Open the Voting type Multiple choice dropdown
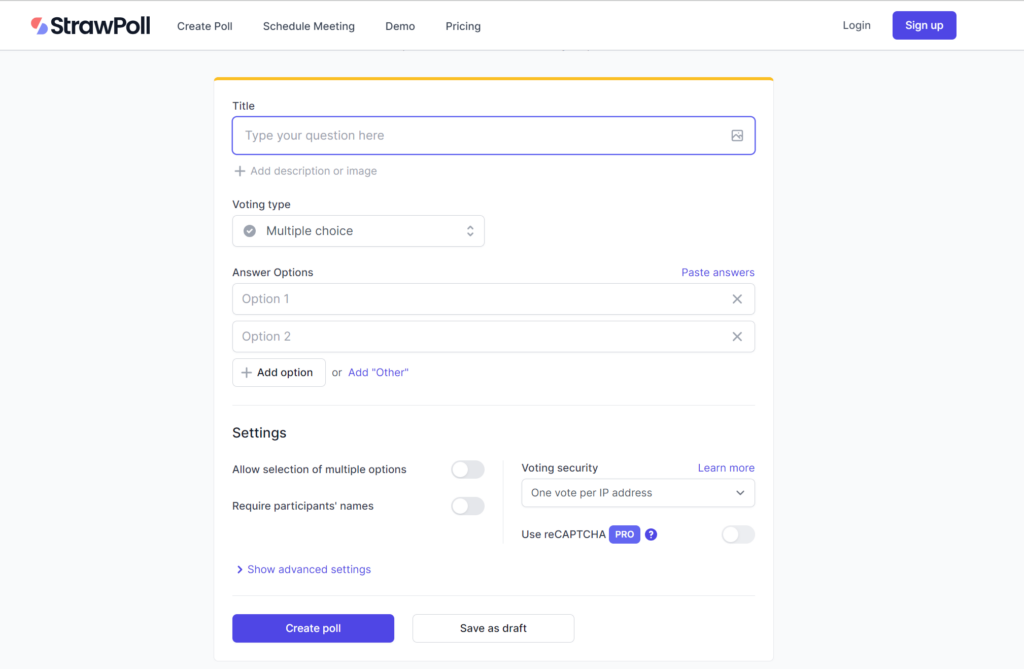 click(x=358, y=231)
